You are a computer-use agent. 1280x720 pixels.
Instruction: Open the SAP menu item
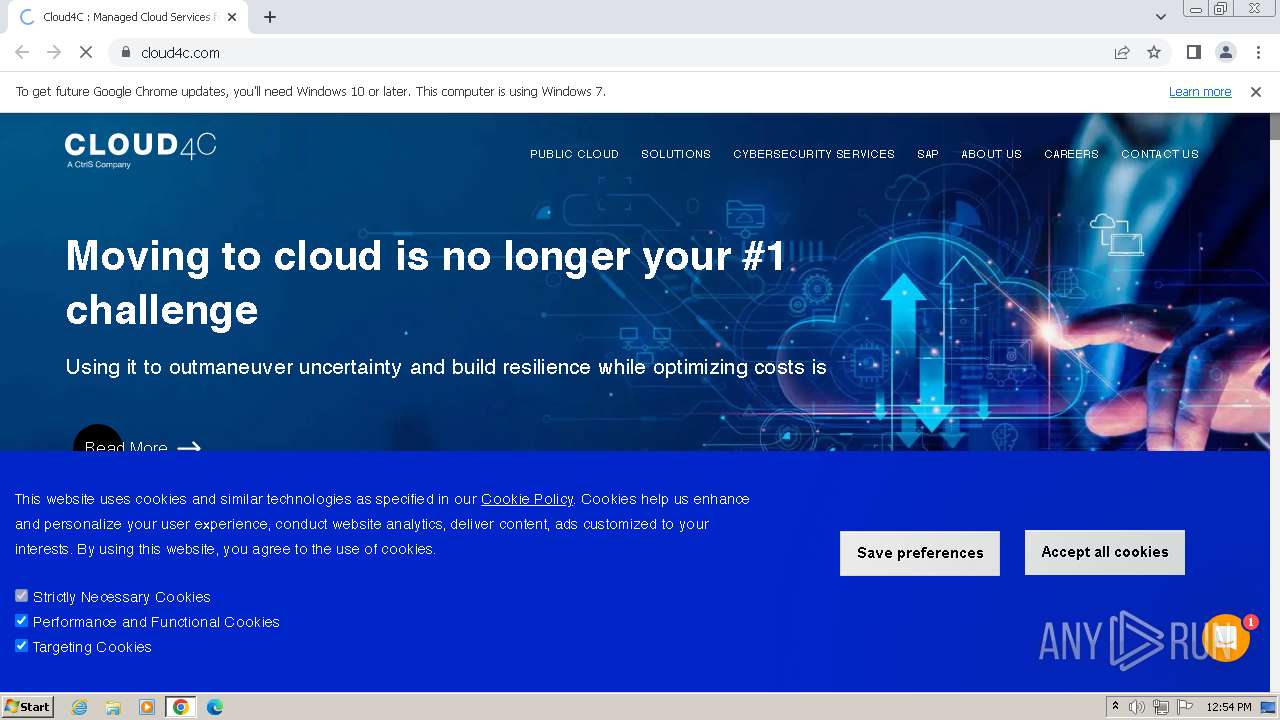928,154
